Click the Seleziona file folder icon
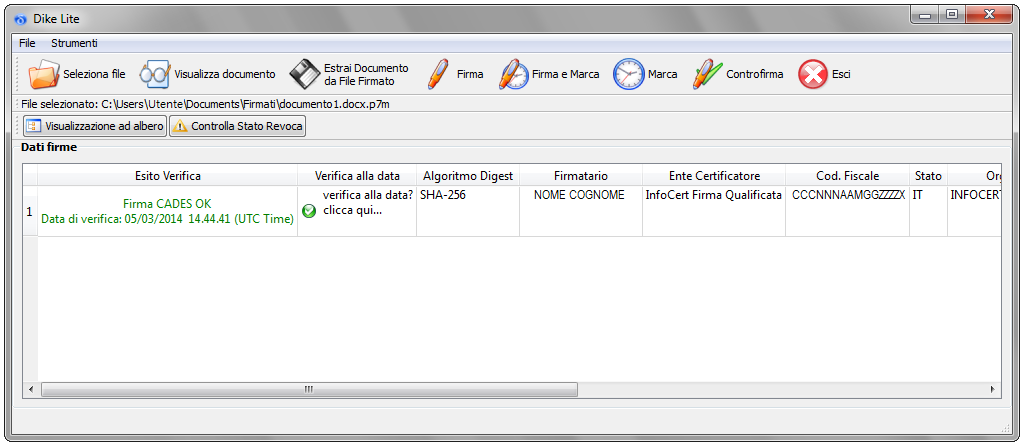The image size is (1024, 446). [x=44, y=74]
